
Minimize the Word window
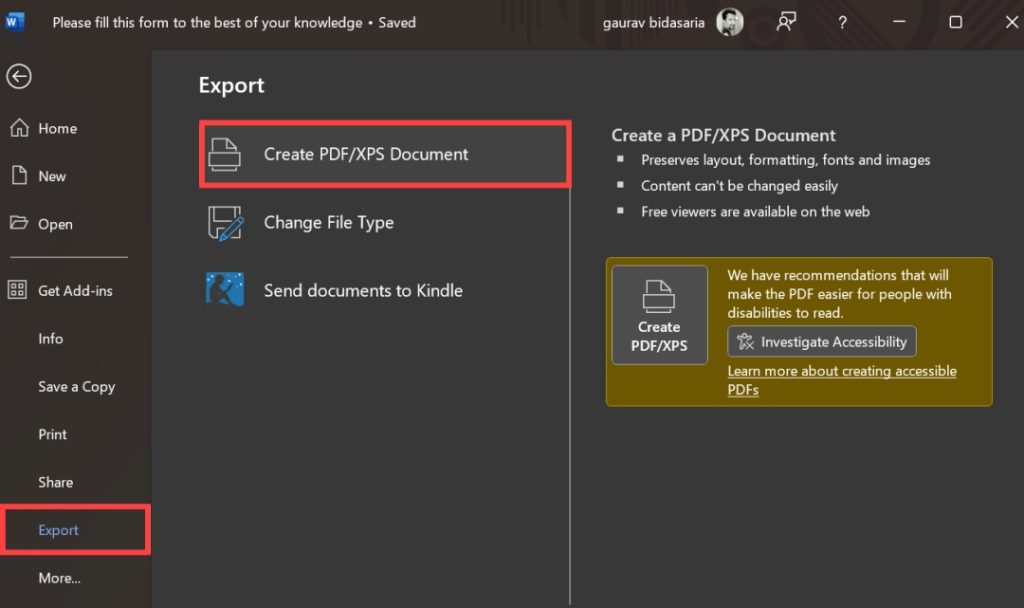(x=899, y=22)
